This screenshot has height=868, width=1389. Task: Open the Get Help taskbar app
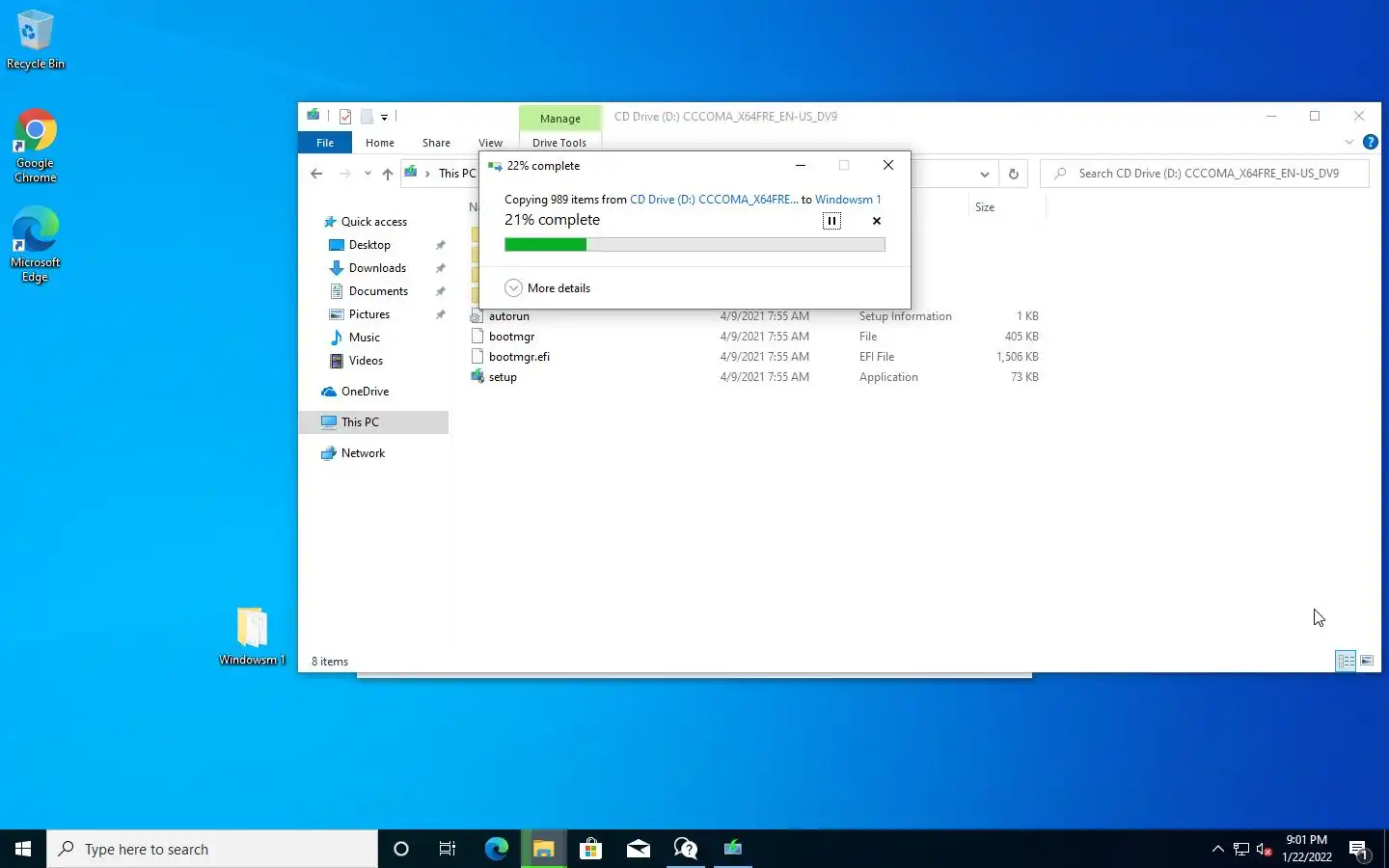[686, 849]
